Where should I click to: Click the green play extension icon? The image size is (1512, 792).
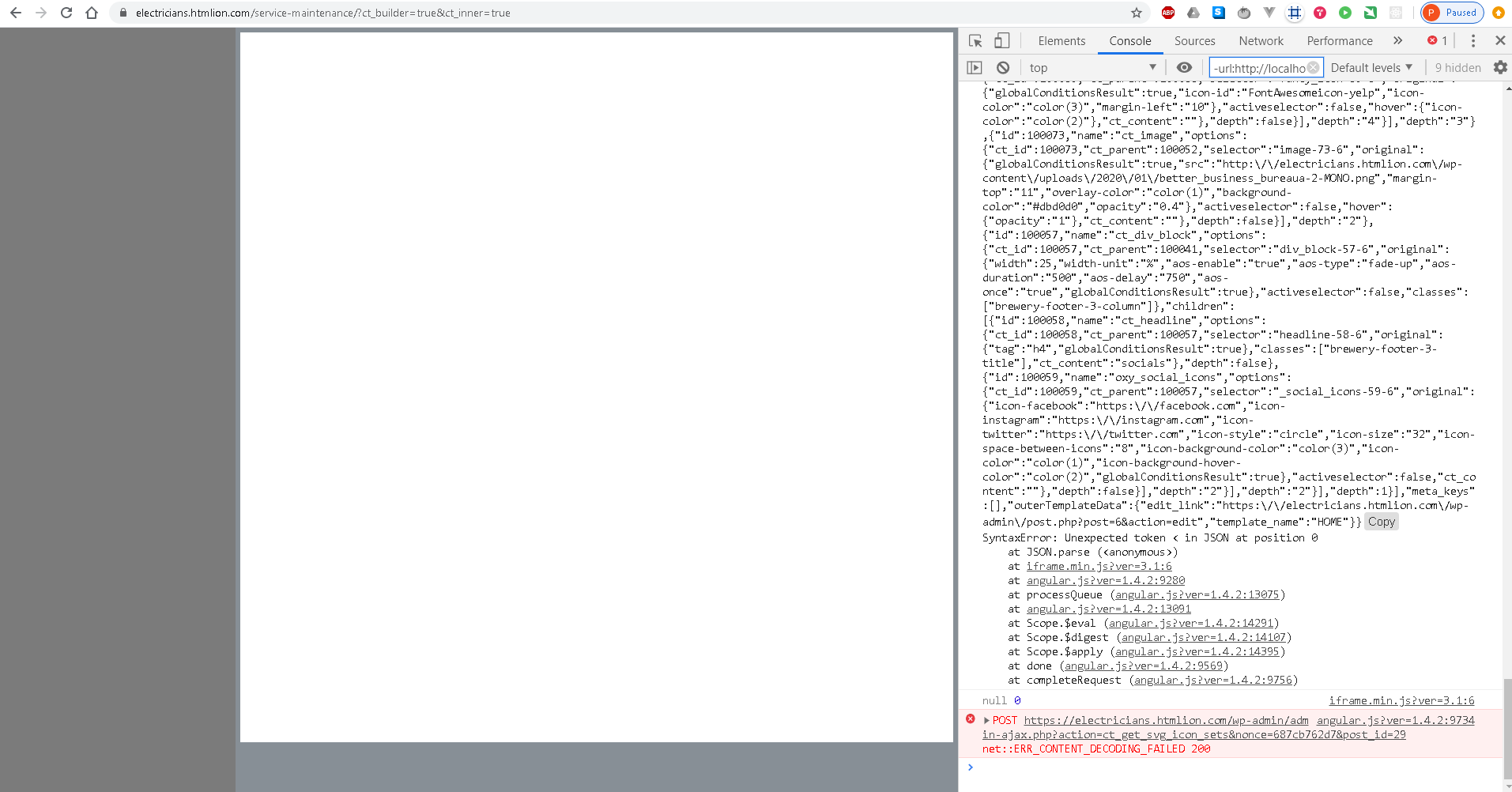pyautogui.click(x=1344, y=13)
